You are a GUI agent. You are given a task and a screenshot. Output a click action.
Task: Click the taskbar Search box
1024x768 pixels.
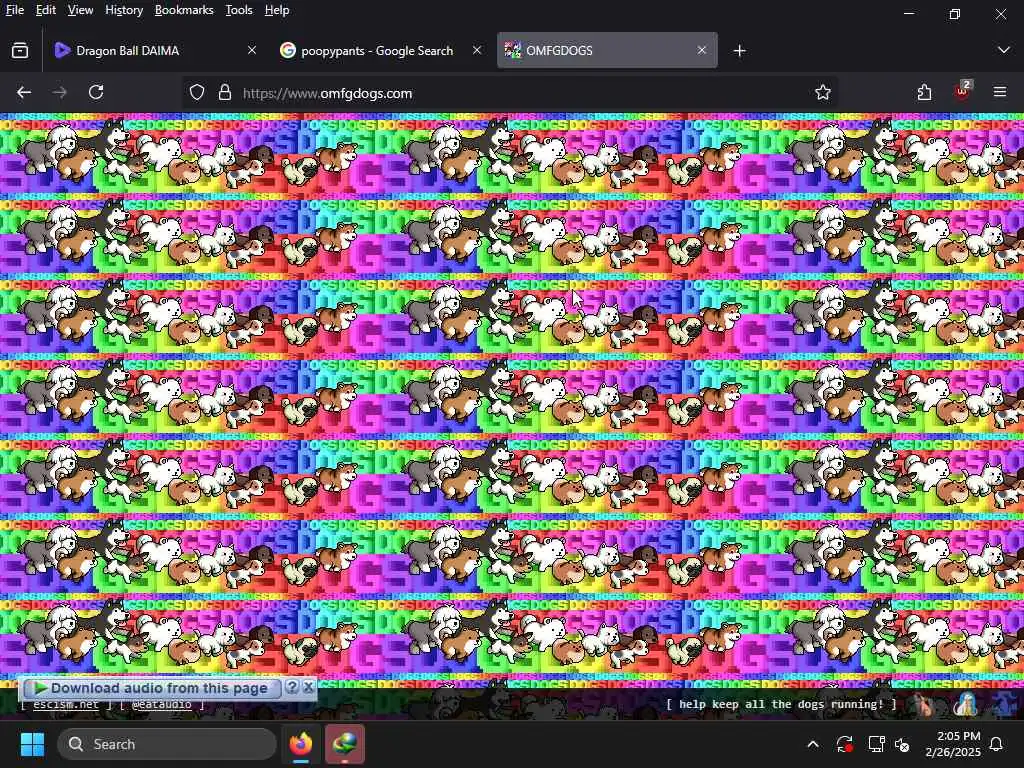point(167,744)
